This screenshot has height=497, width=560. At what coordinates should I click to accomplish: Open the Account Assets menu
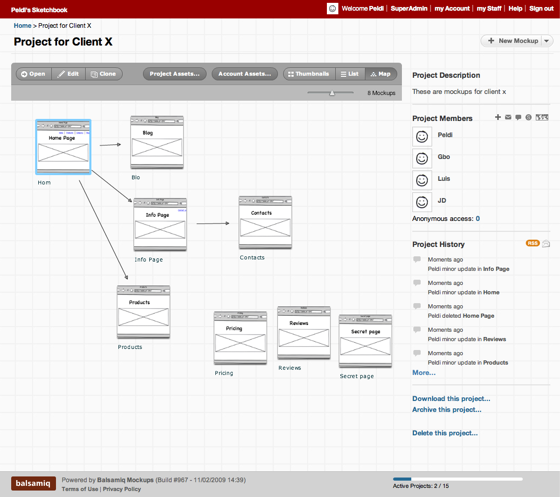click(x=245, y=74)
